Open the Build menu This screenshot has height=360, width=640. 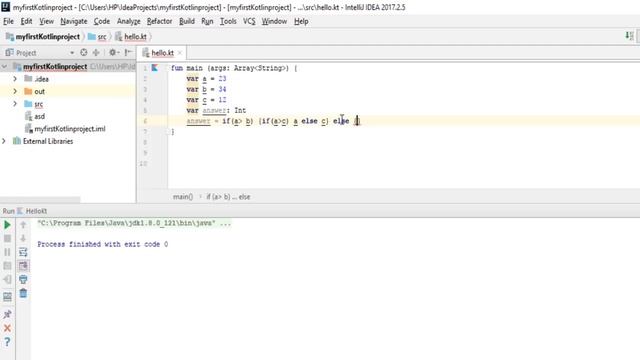coord(187,21)
